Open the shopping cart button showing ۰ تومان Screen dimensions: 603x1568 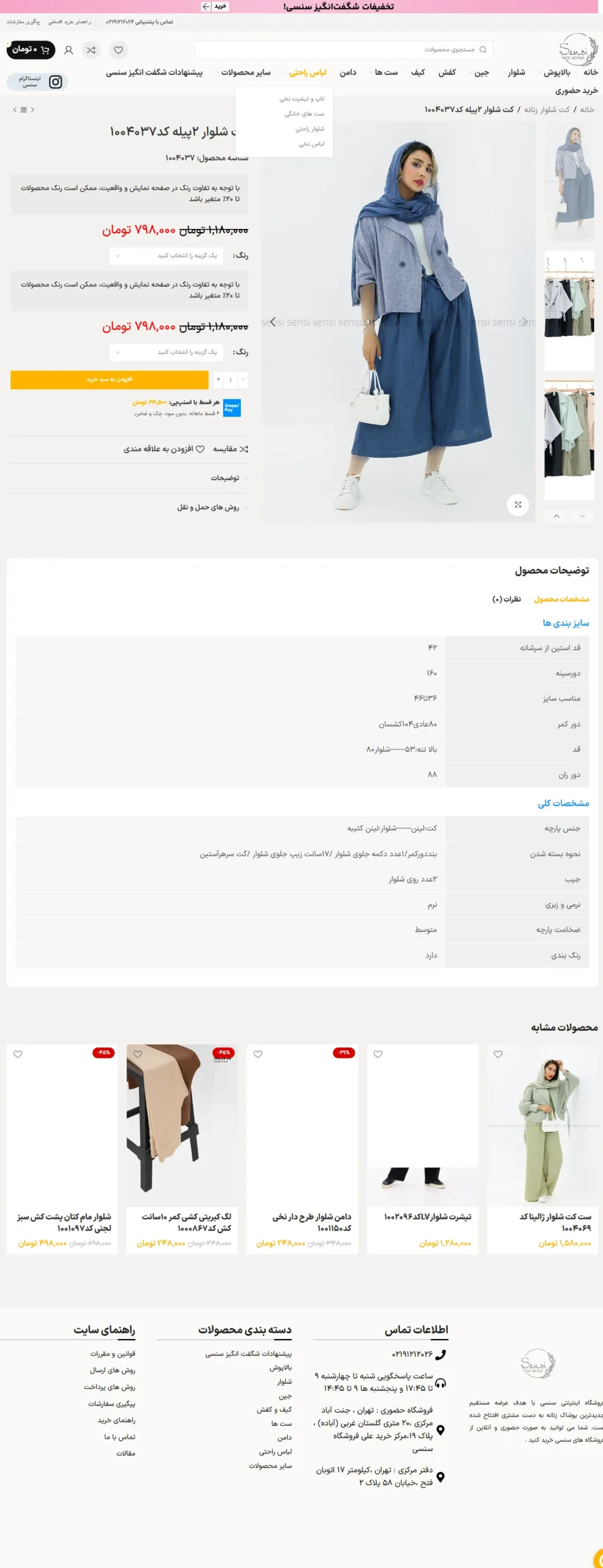click(x=31, y=50)
